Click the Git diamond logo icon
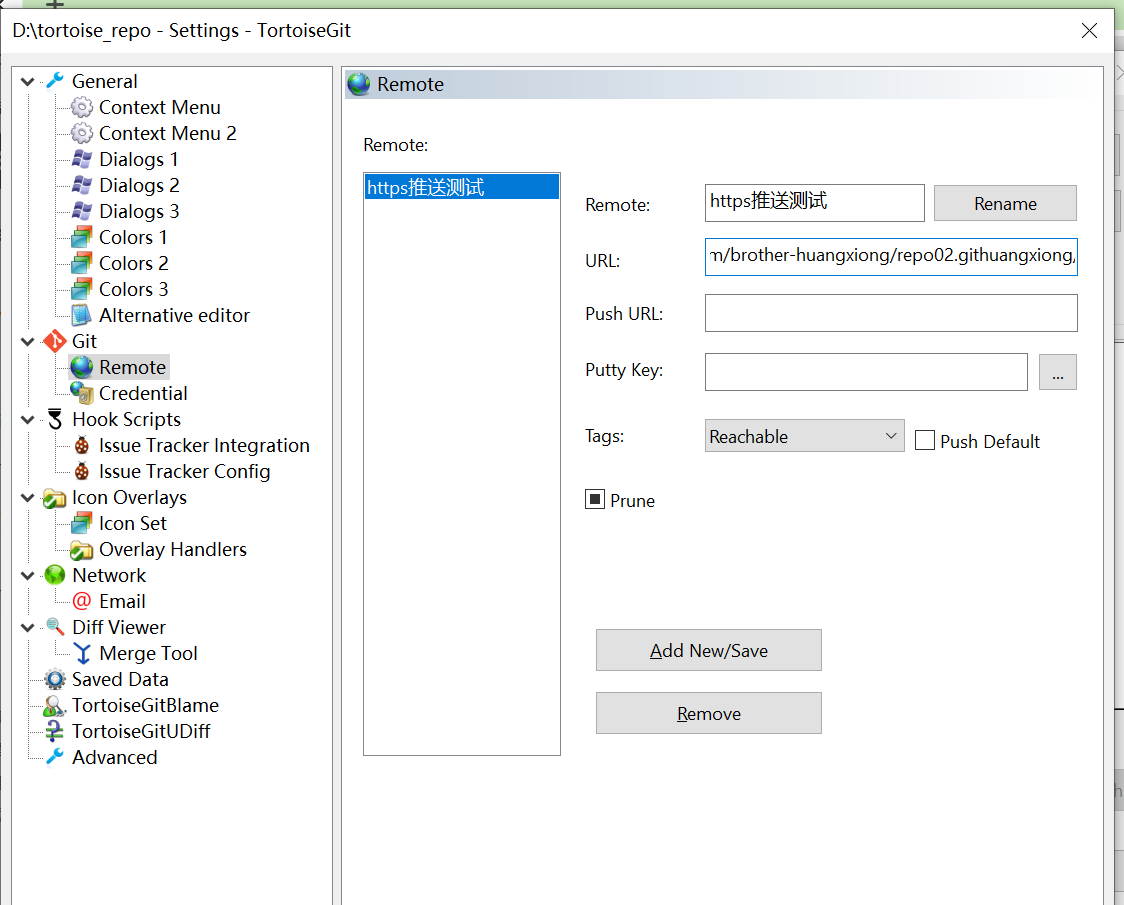Screen dimensions: 1124x905 (x=55, y=341)
